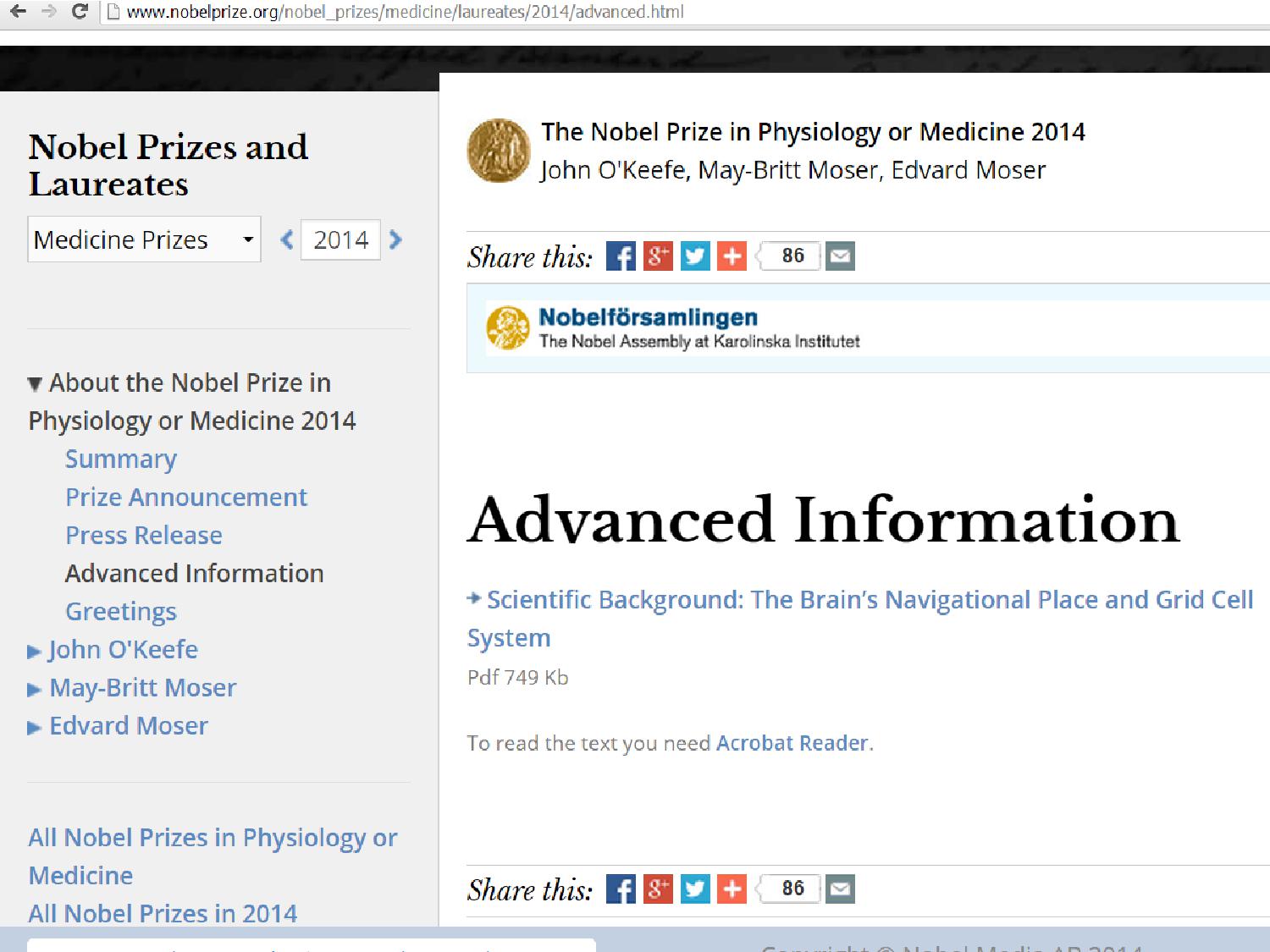Share on Facebook via top share bar

pos(621,256)
